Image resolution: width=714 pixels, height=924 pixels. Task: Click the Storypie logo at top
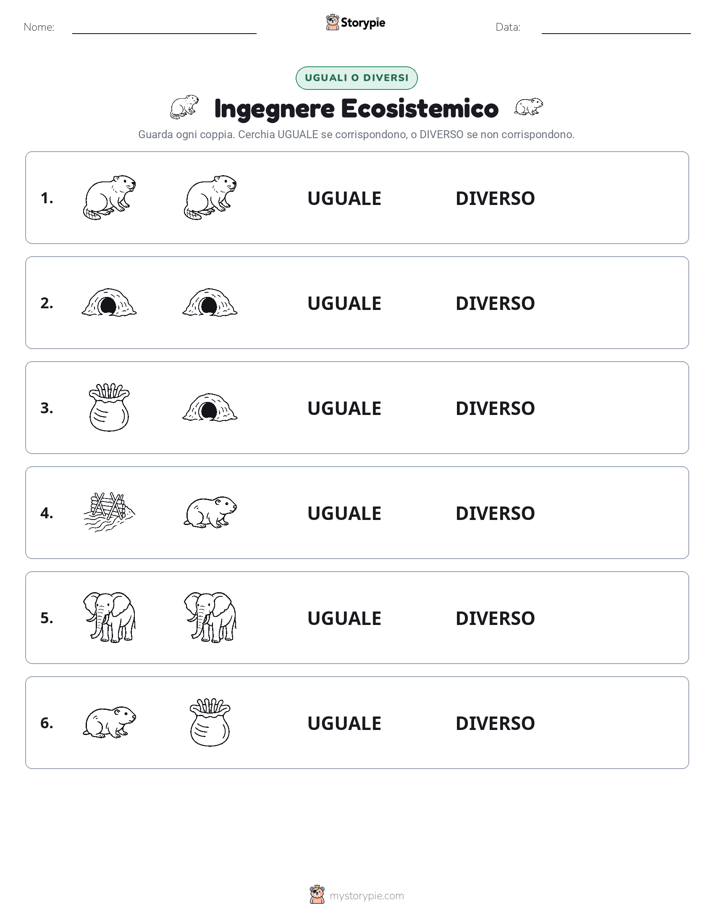point(356,22)
